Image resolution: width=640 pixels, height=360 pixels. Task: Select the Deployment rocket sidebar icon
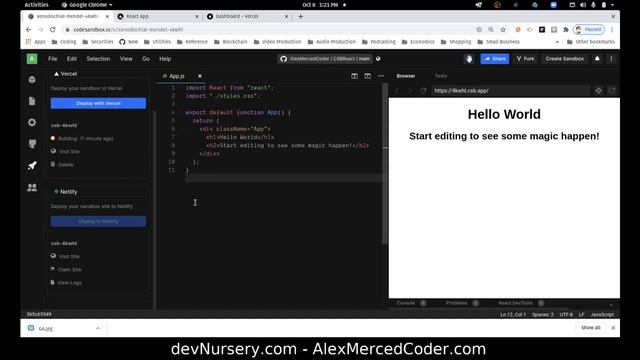(x=32, y=165)
